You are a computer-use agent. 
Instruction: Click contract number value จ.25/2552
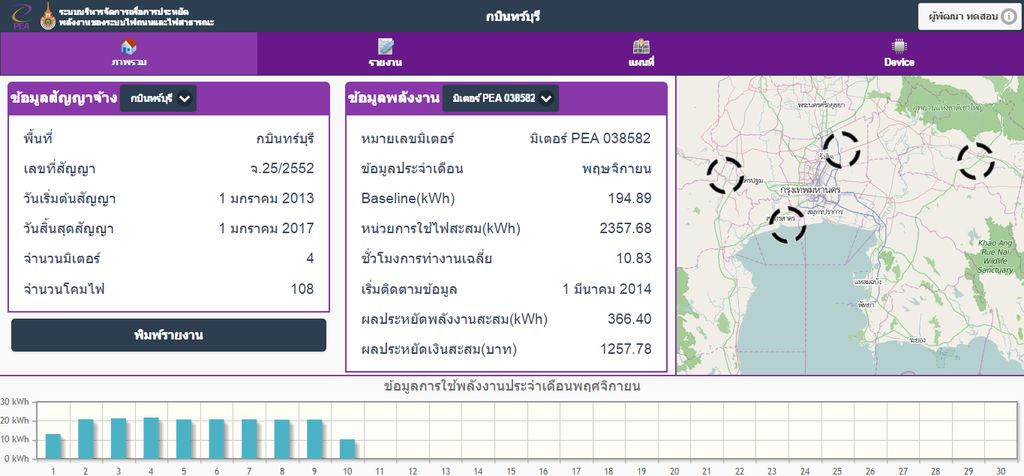281,169
